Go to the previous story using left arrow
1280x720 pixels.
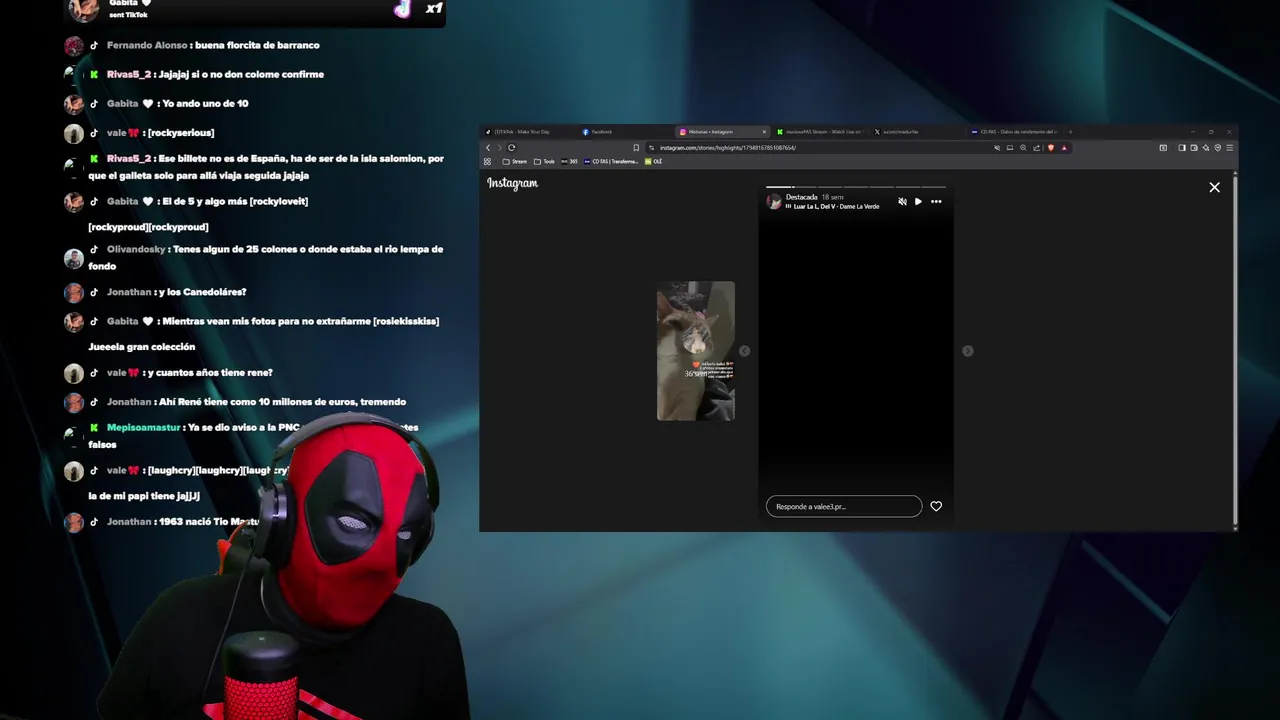point(744,351)
